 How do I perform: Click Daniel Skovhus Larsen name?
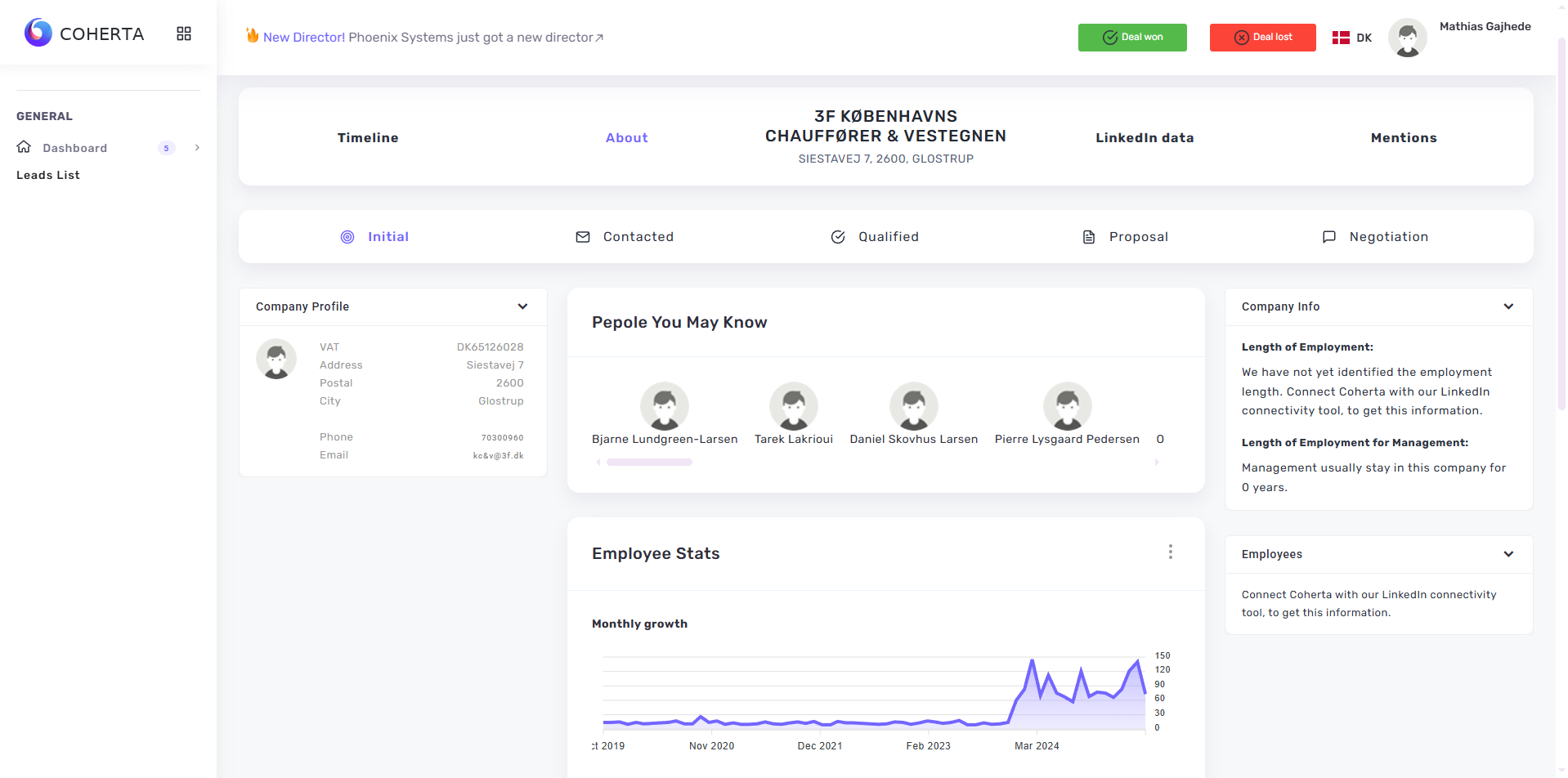click(x=914, y=440)
